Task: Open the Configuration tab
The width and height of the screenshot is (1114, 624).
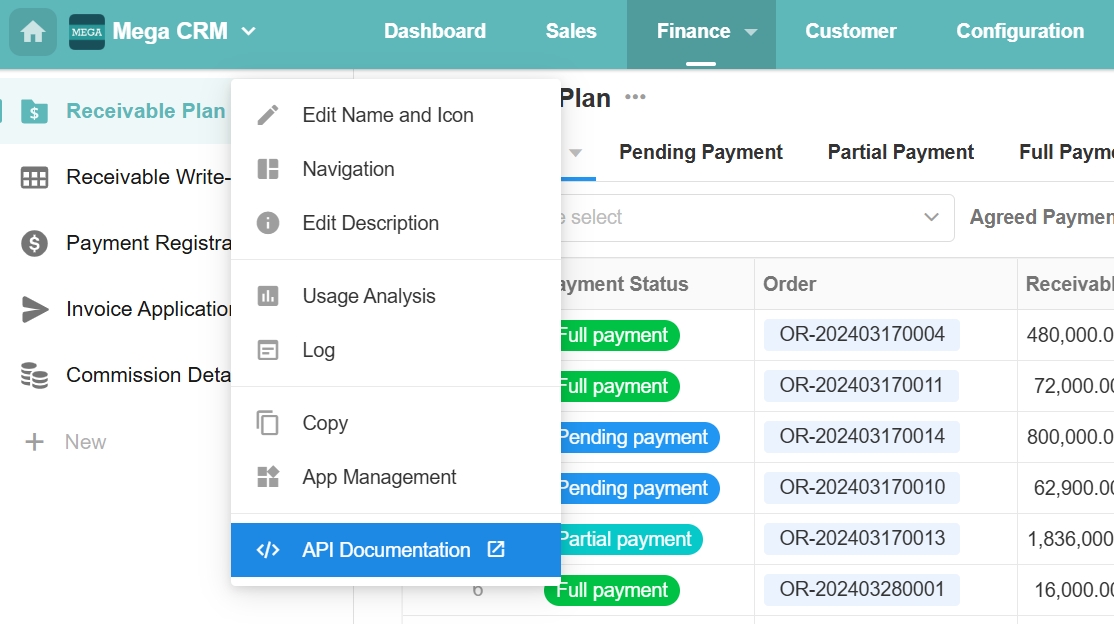Action: [1020, 31]
